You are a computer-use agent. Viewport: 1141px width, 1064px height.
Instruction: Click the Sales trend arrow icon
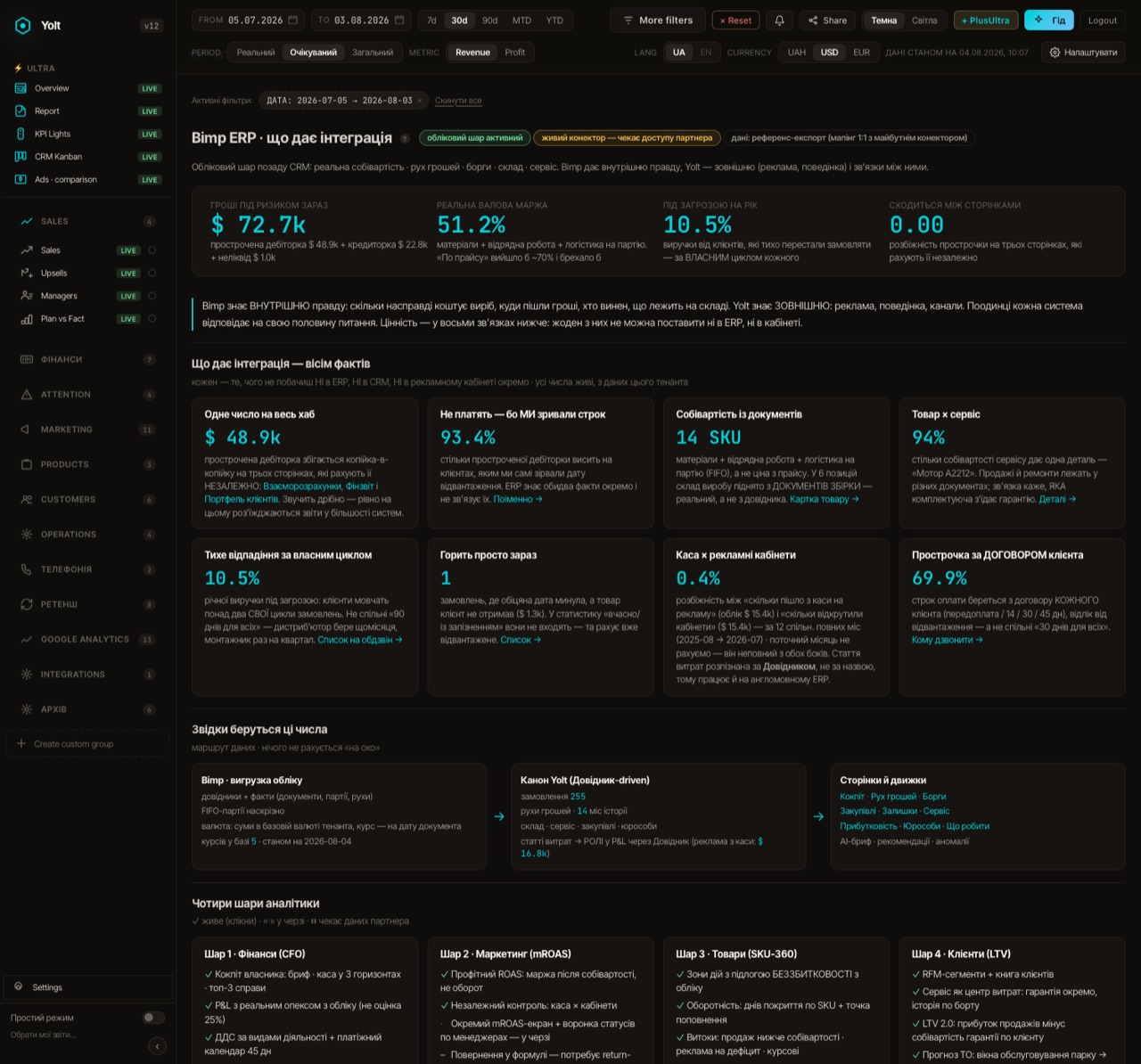coord(27,250)
